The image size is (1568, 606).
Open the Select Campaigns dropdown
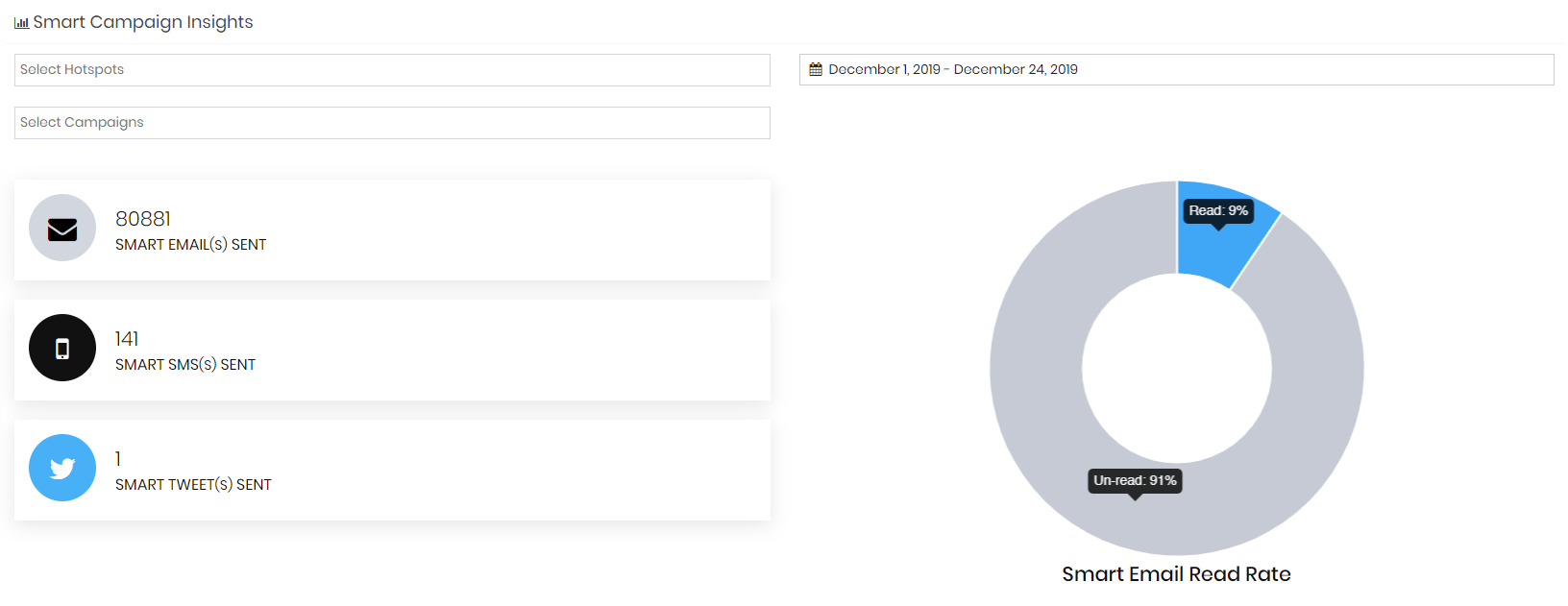coord(392,123)
